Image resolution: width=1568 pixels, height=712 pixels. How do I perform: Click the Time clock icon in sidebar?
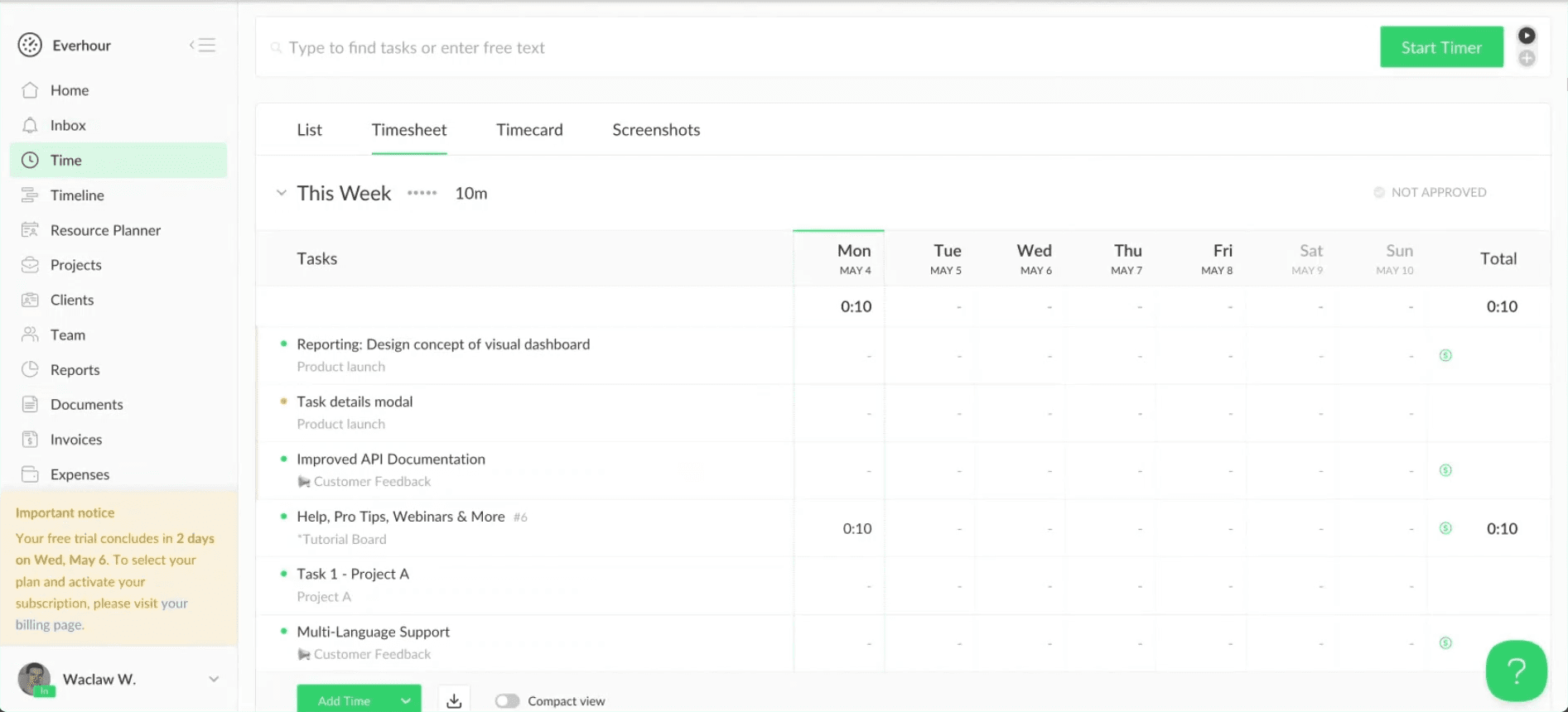(30, 160)
